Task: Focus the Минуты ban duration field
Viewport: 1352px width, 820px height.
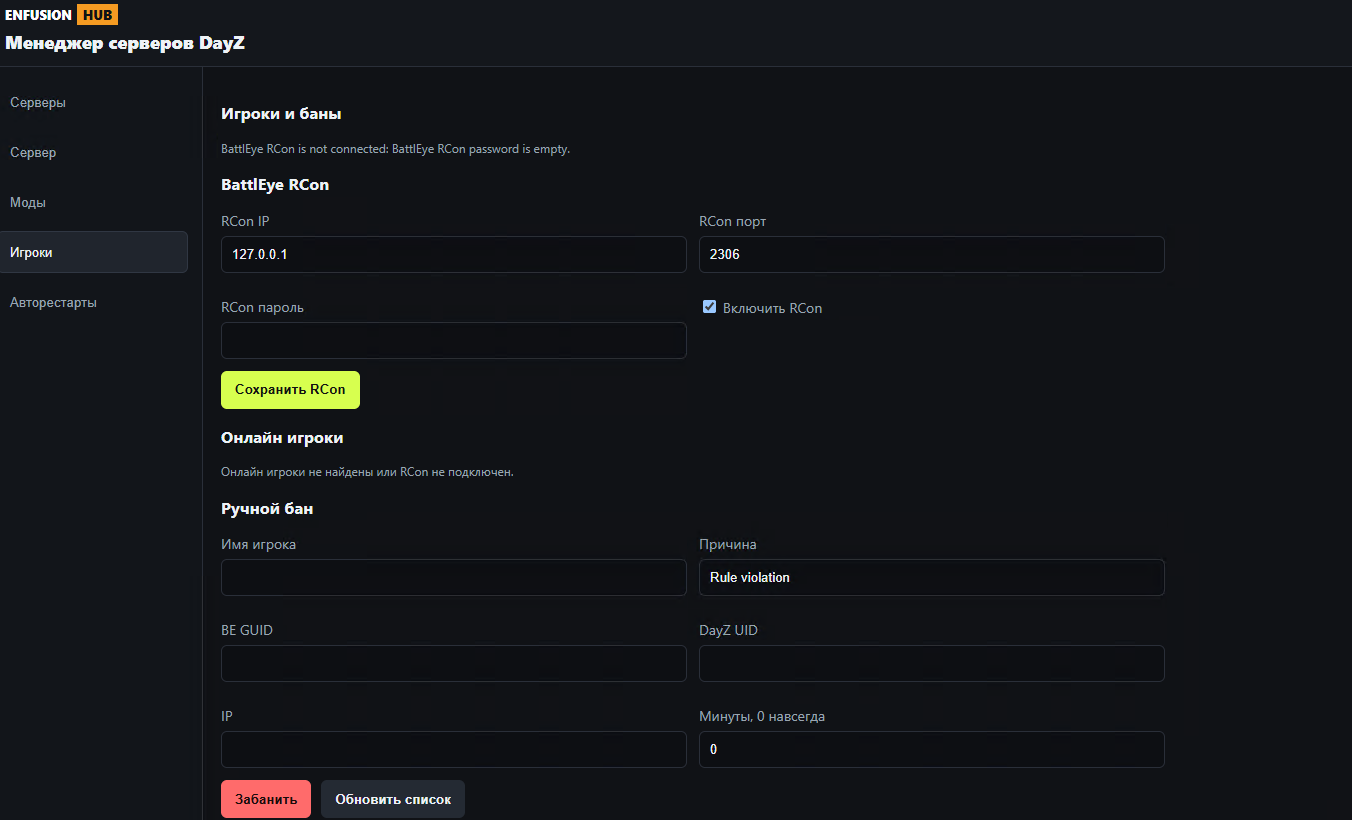Action: [932, 749]
